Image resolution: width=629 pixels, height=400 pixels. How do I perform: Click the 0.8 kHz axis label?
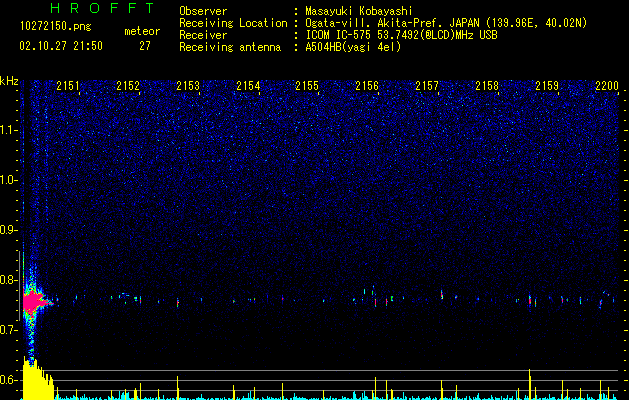8,280
